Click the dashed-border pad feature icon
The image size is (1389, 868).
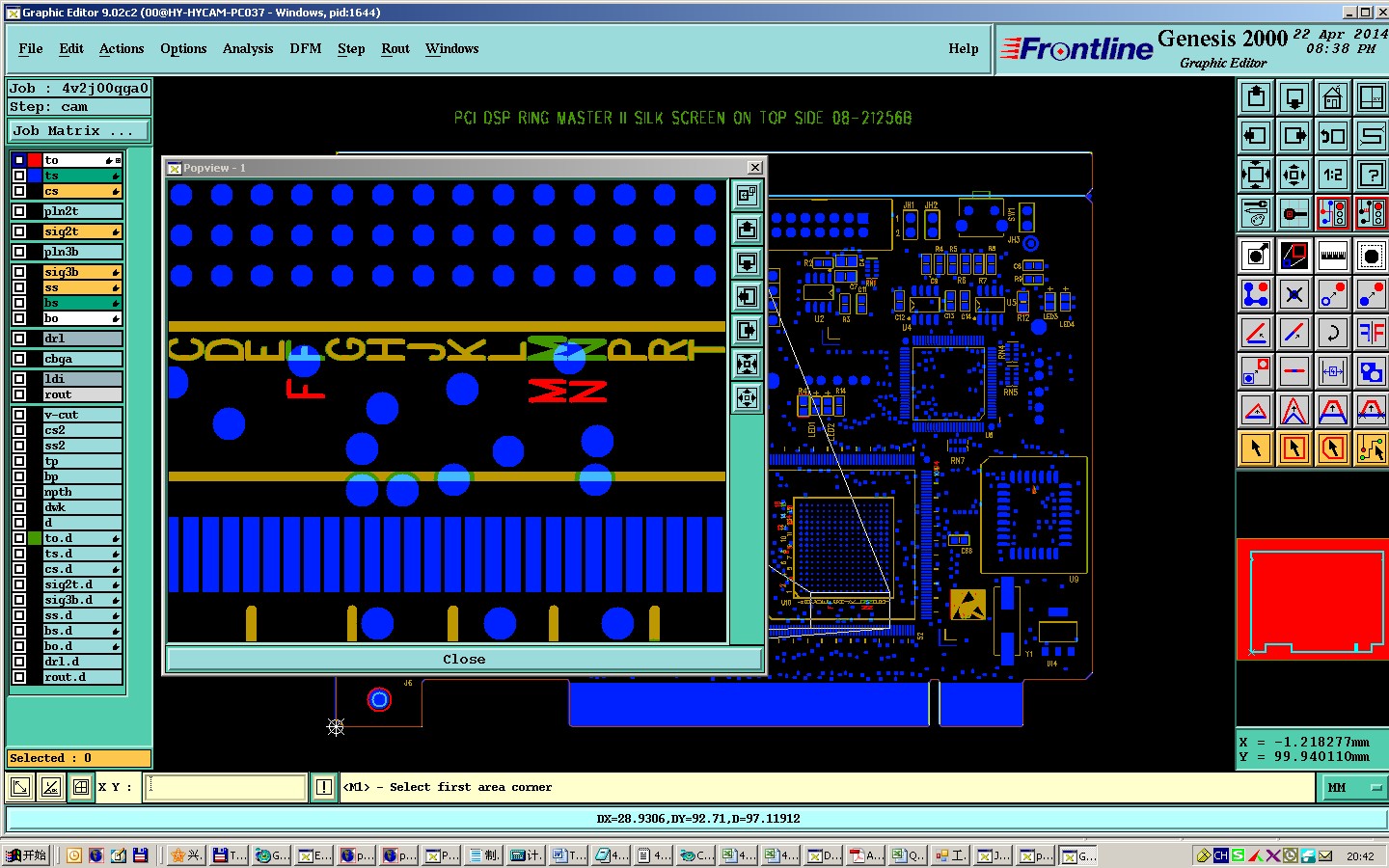pos(1372,256)
